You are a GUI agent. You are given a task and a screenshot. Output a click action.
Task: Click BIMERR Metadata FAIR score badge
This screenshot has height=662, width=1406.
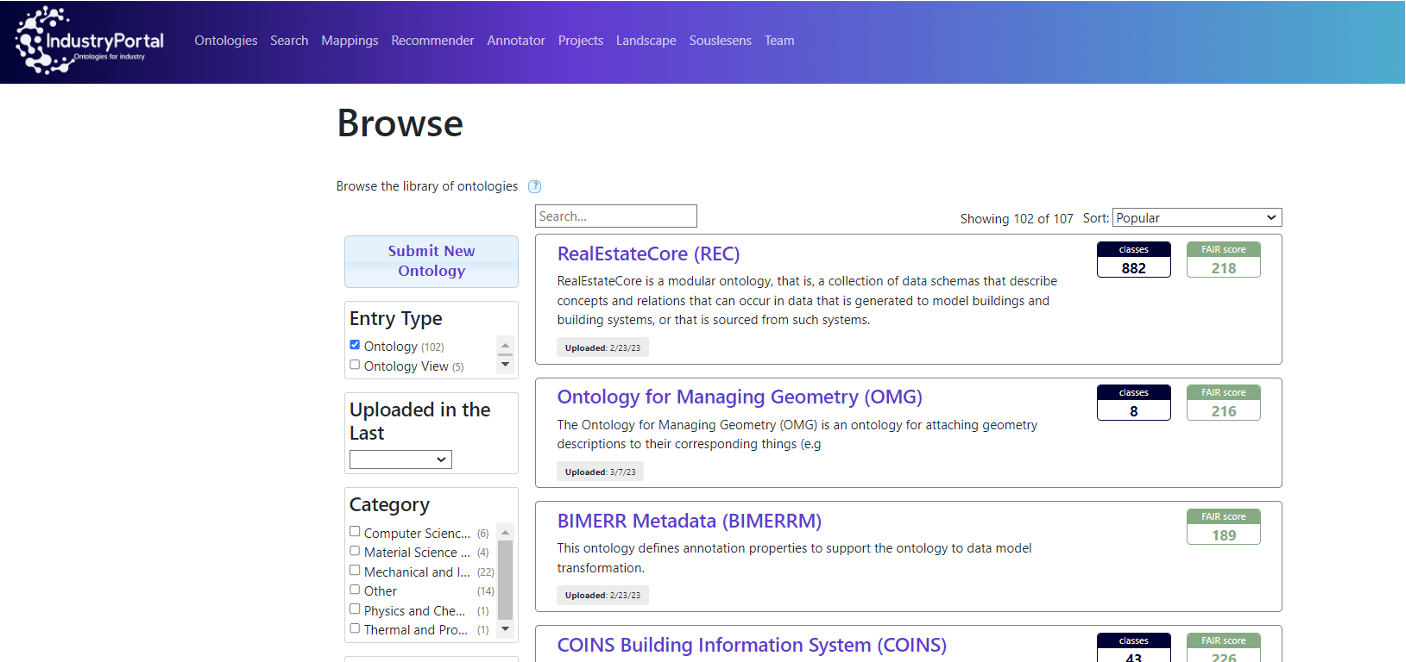coord(1223,527)
